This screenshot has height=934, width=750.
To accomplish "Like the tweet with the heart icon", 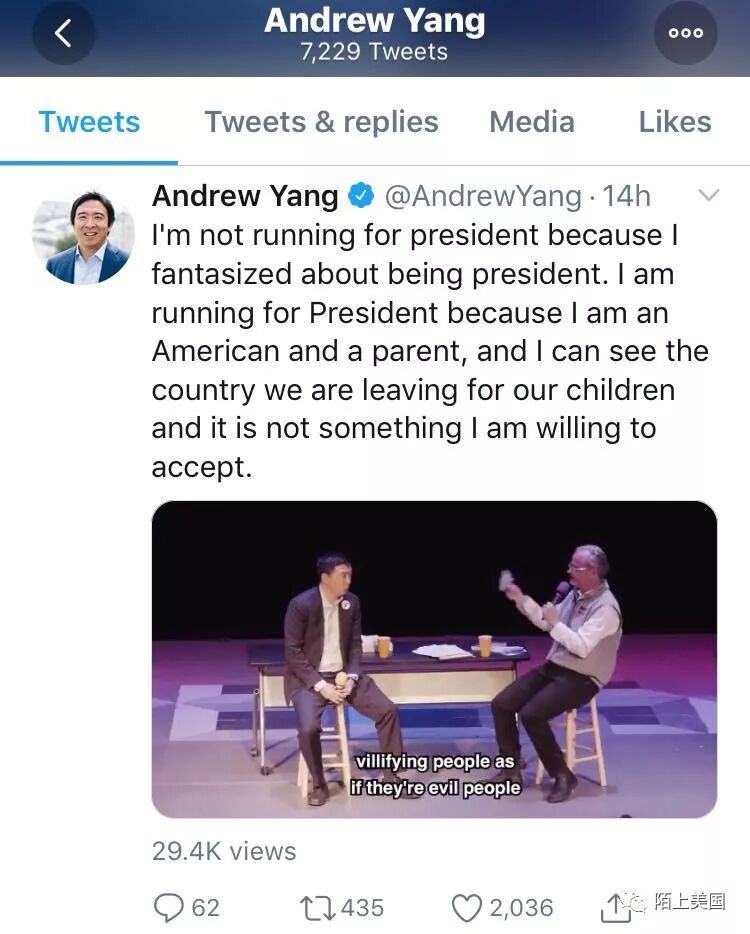I will click(466, 907).
